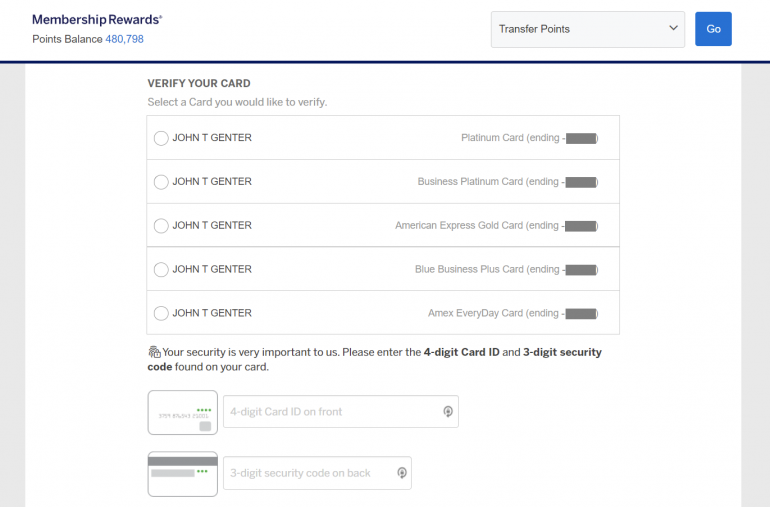Click the Verify Your Card heading
This screenshot has width=770, height=507.
(x=199, y=83)
